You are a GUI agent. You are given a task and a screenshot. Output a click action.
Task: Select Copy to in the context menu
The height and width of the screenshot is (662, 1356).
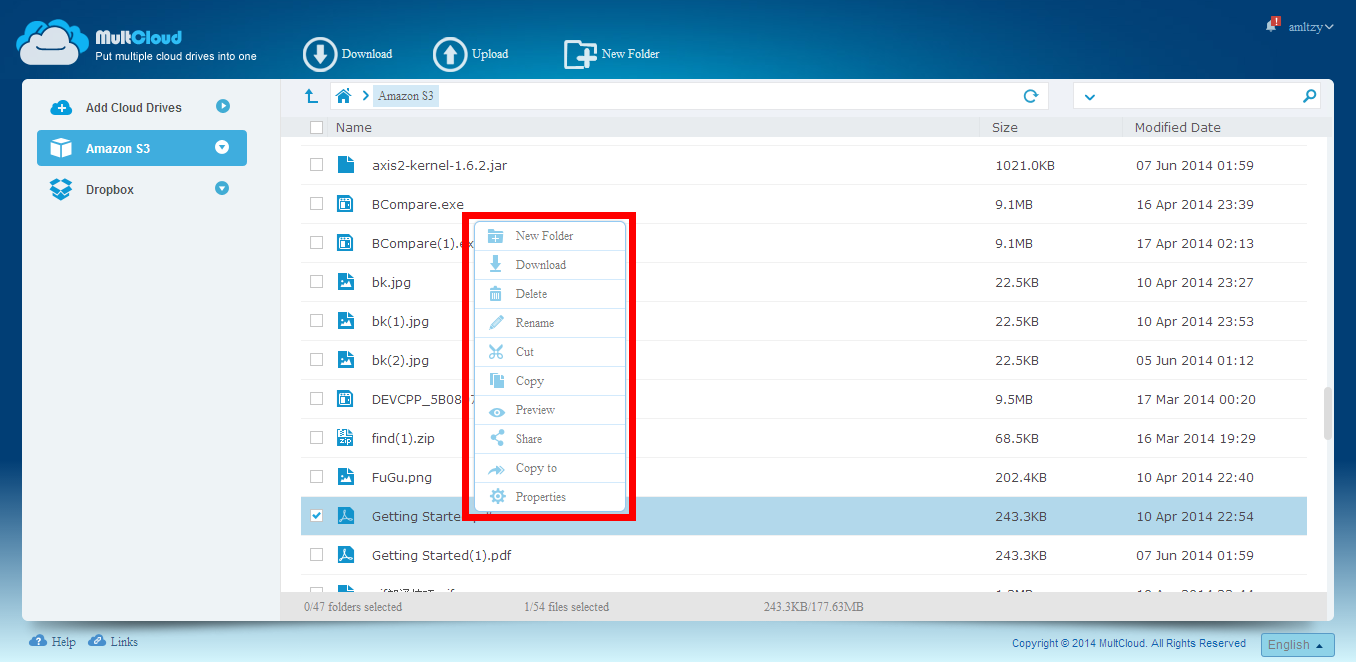tap(536, 468)
